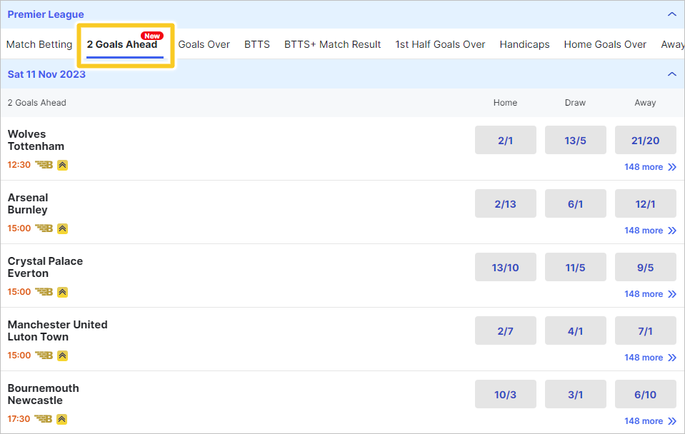This screenshot has height=434, width=685.
Task: Bet on Wolves home at 2/1
Action: pyautogui.click(x=505, y=140)
